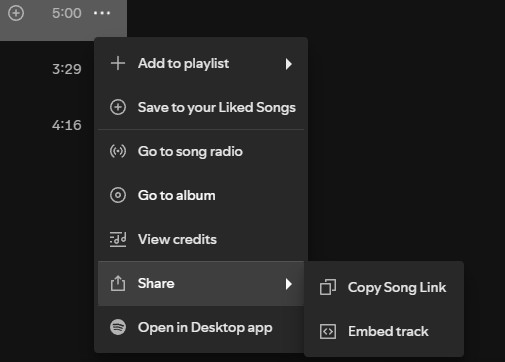Go to song radio
Viewport: 505px width, 362px height.
tap(201, 151)
